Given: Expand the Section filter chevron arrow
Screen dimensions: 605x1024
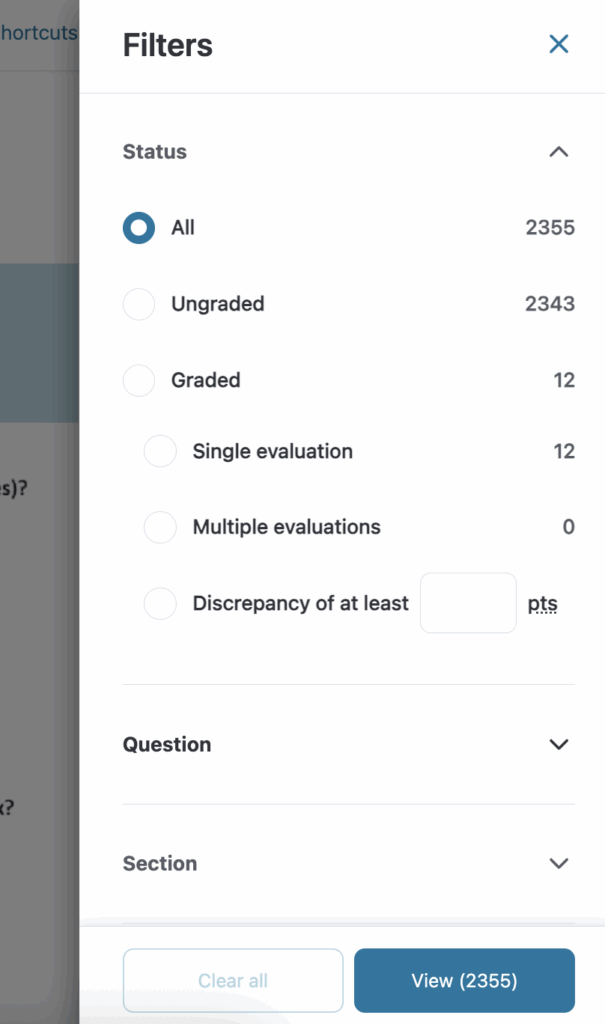Looking at the screenshot, I should coord(559,863).
